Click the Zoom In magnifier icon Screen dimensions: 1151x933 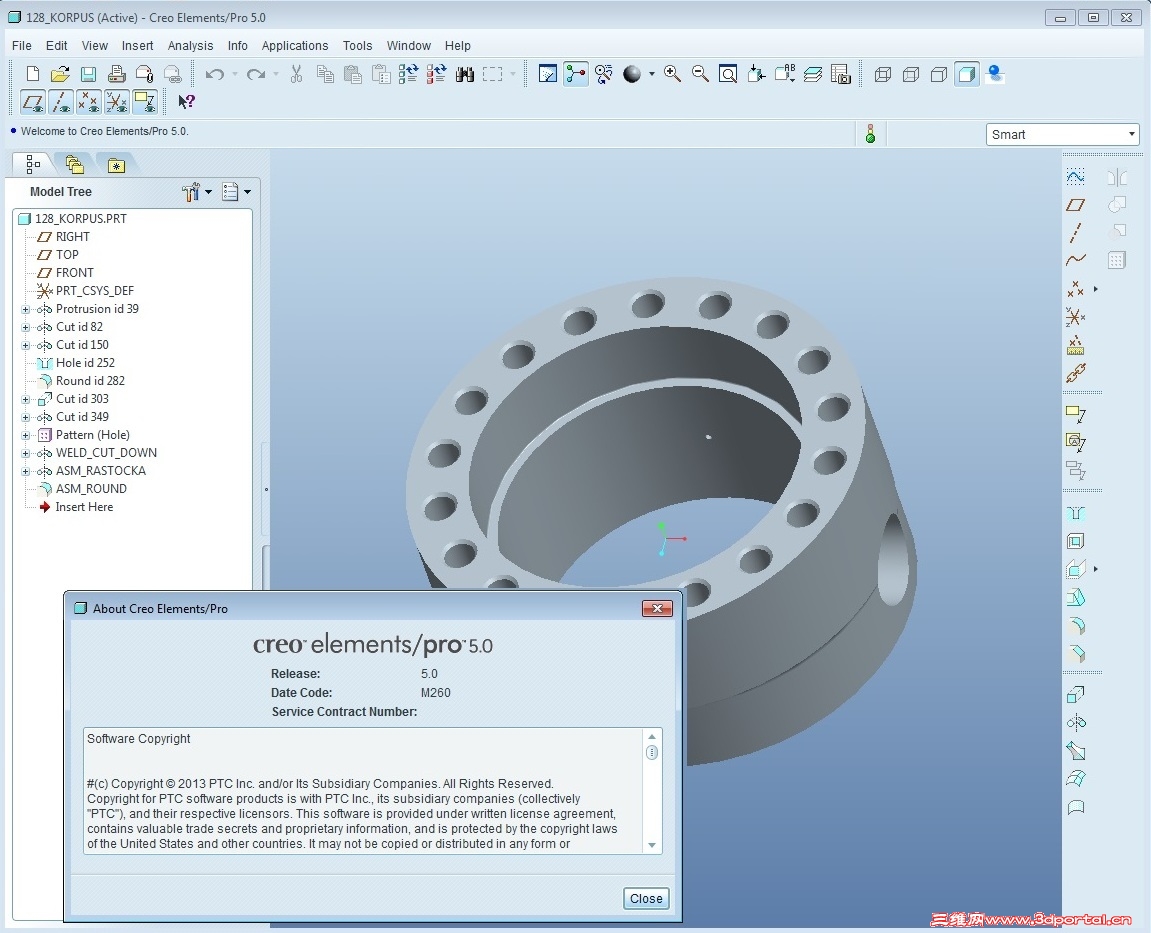point(672,73)
